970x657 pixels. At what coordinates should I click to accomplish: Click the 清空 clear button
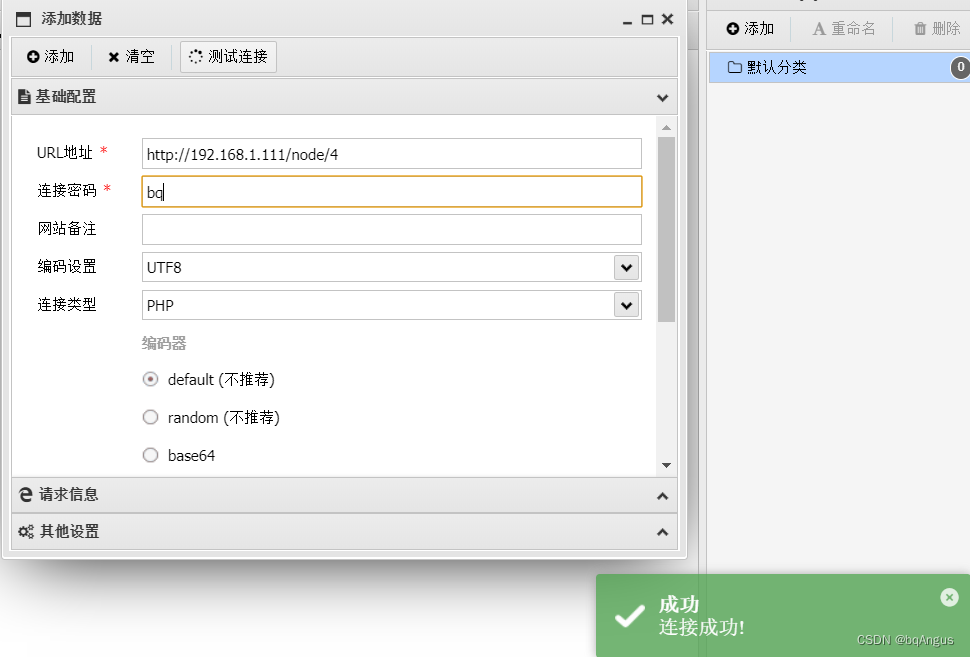(131, 57)
